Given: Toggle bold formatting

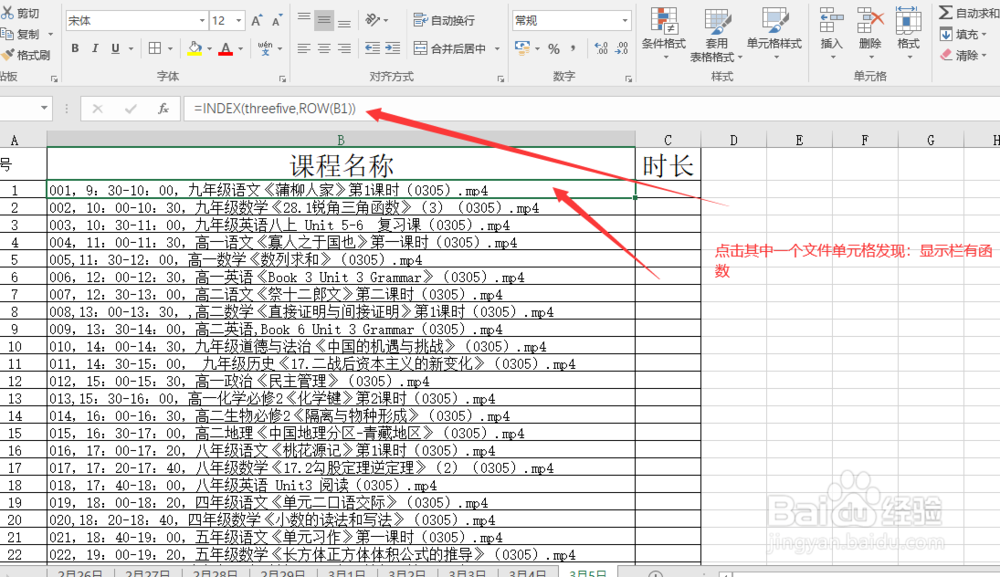Looking at the screenshot, I should point(75,48).
